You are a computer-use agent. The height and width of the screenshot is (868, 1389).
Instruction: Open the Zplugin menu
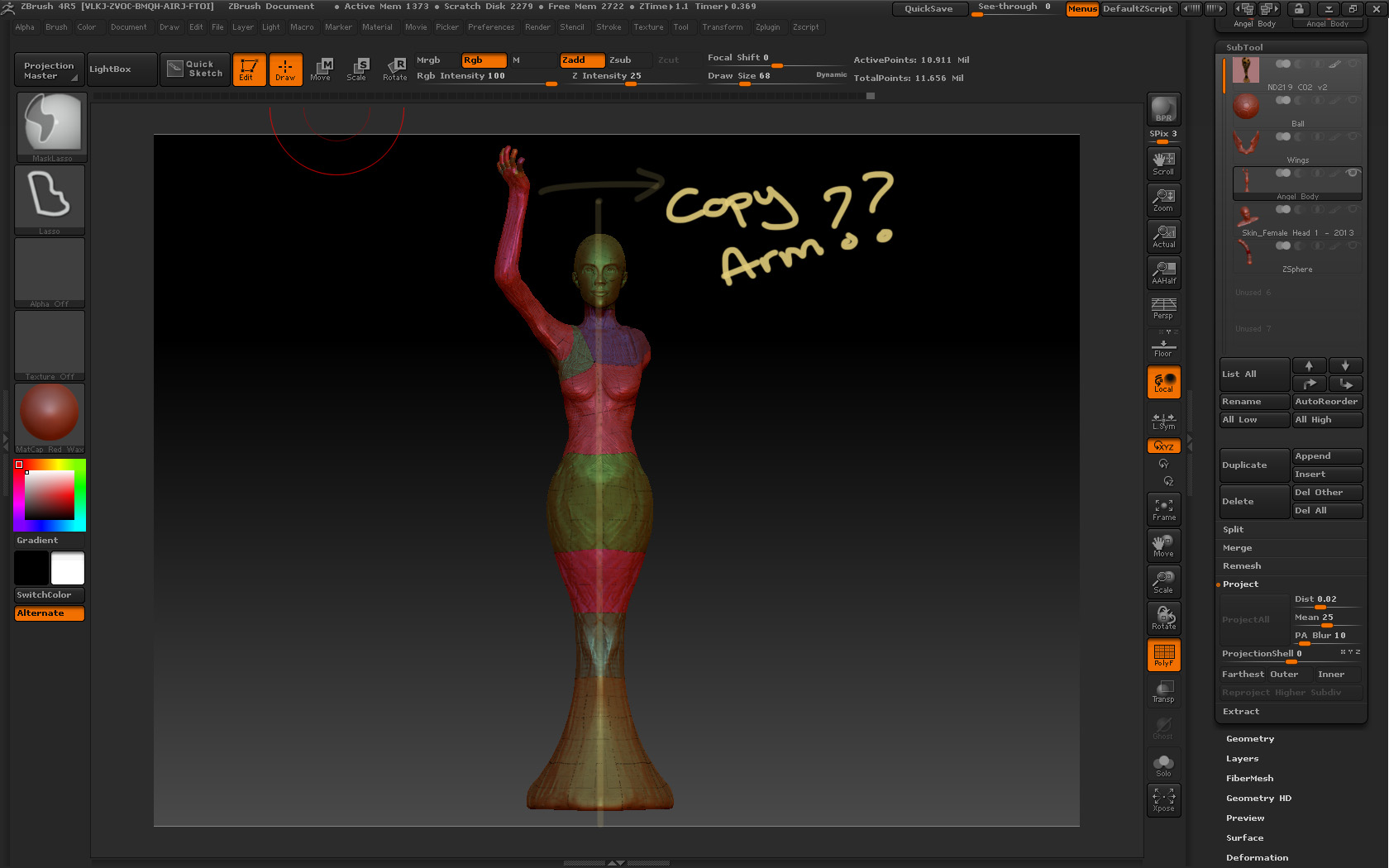pyautogui.click(x=768, y=26)
